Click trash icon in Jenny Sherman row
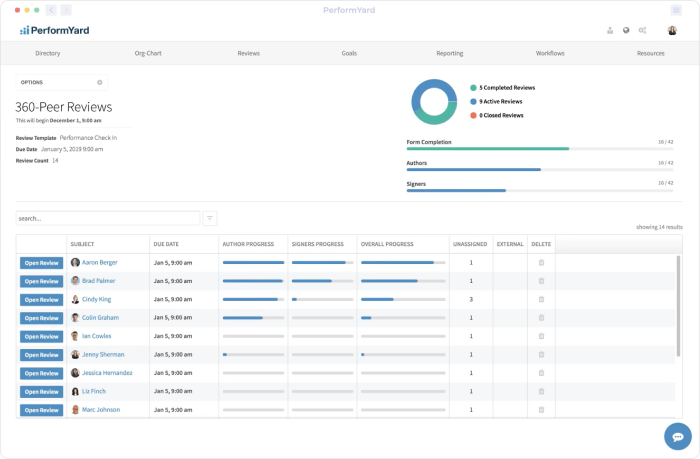This screenshot has height=459, width=700. pyautogui.click(x=541, y=355)
